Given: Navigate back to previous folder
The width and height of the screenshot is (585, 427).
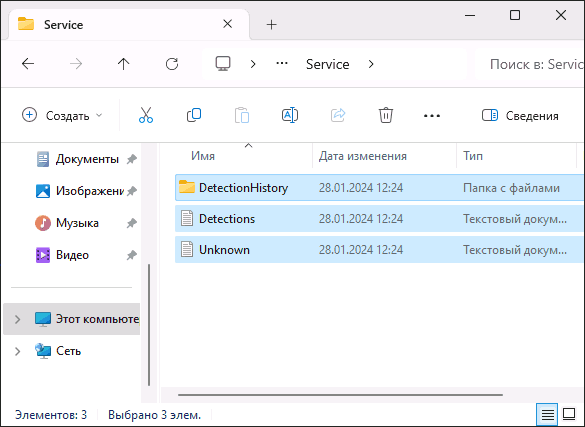Looking at the screenshot, I should click(28, 64).
